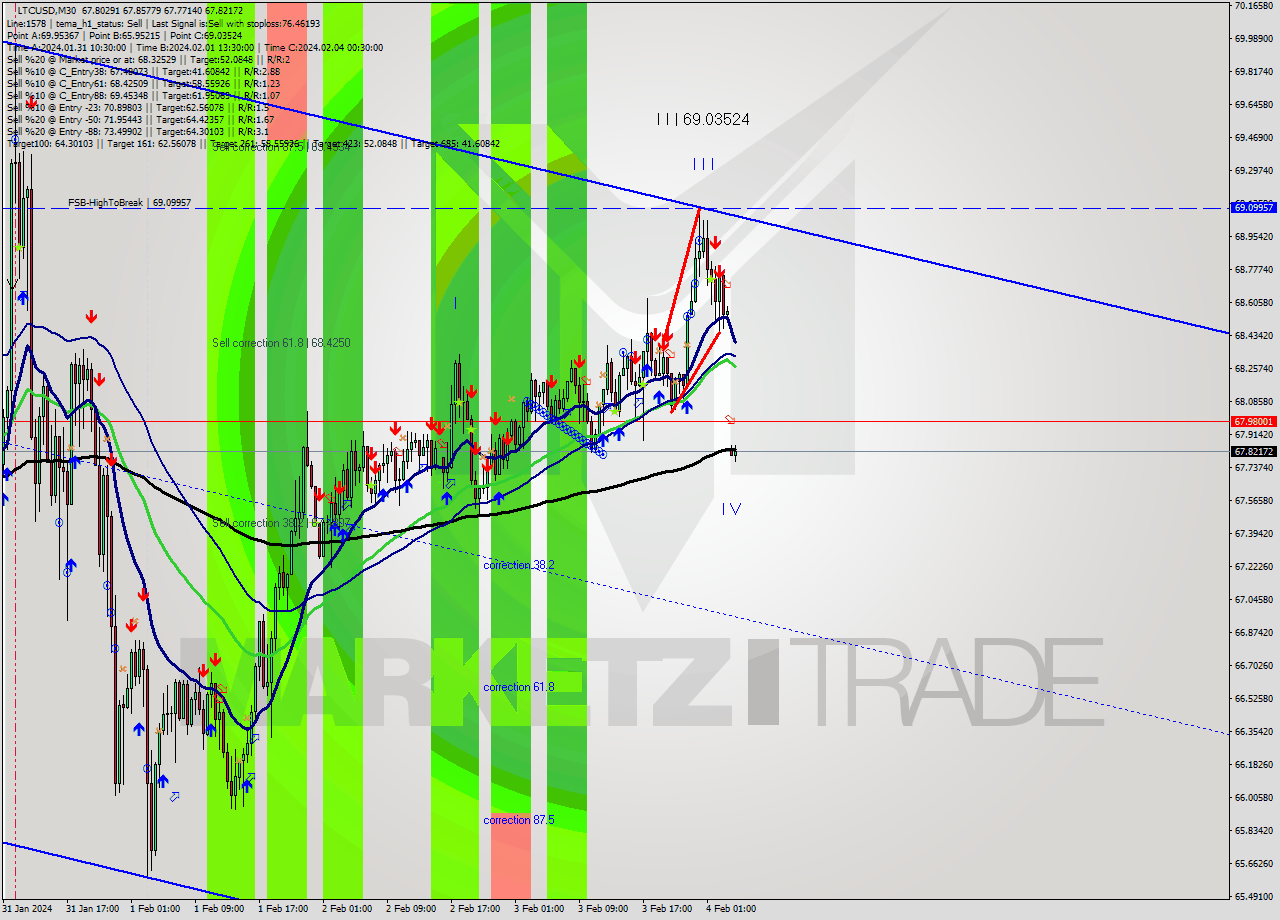Click the 68.60580 price axis label
This screenshot has width=1280, height=920.
coord(1254,303)
